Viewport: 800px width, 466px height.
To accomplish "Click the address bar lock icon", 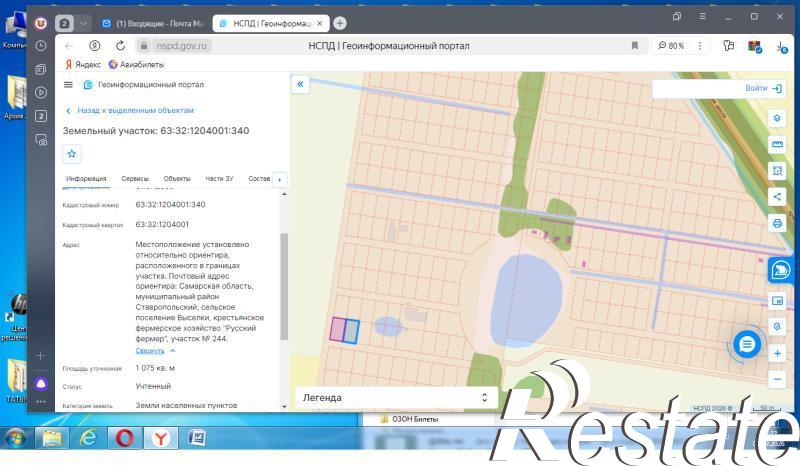I will tap(144, 45).
